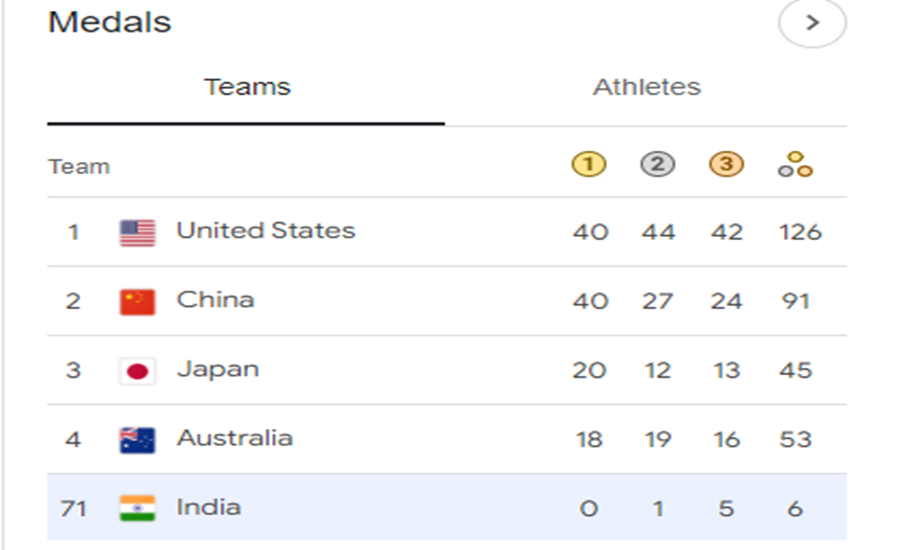Click the highlighted India row name
Viewport: 918px width, 550px height.
pyautogui.click(x=208, y=507)
